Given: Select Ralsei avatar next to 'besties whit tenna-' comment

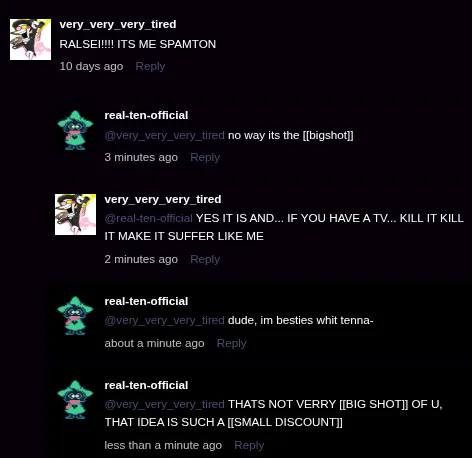Looking at the screenshot, I should (75, 316).
